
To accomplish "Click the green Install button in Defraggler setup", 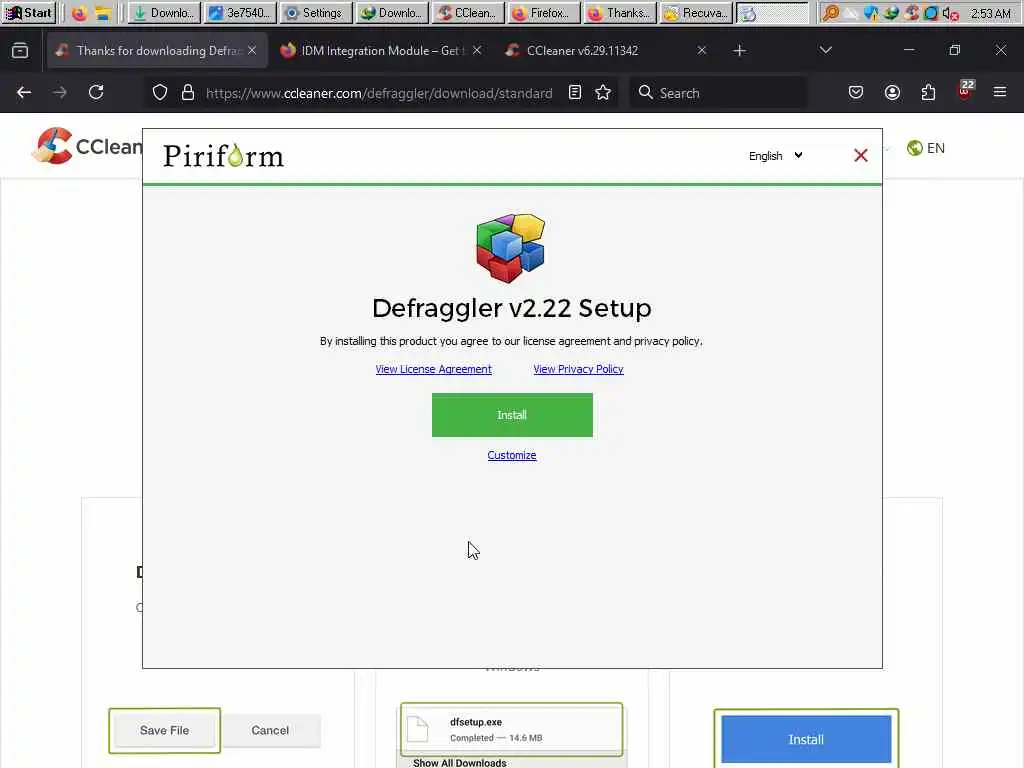I will click(512, 415).
